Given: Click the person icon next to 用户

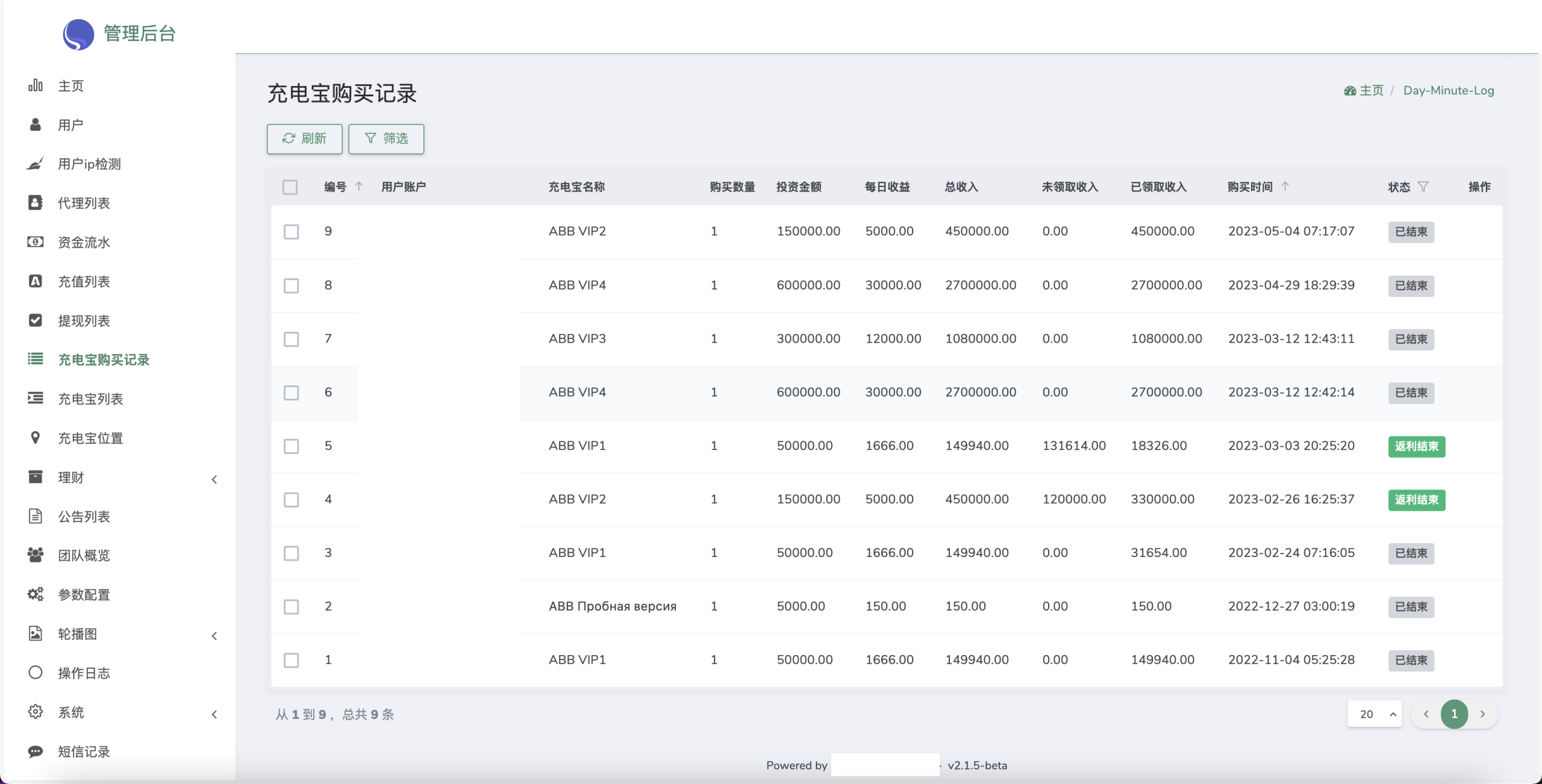Looking at the screenshot, I should pyautogui.click(x=36, y=125).
